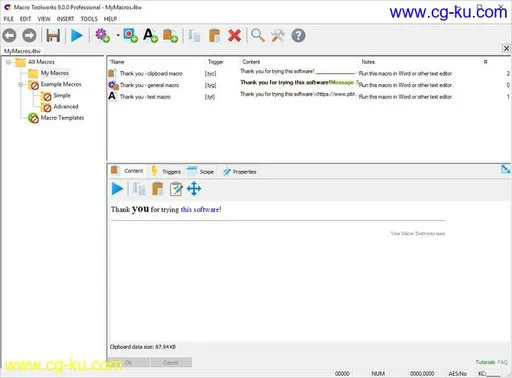Select the 'Thank you - clipboard macro' row
The image size is (512, 378).
coord(309,73)
